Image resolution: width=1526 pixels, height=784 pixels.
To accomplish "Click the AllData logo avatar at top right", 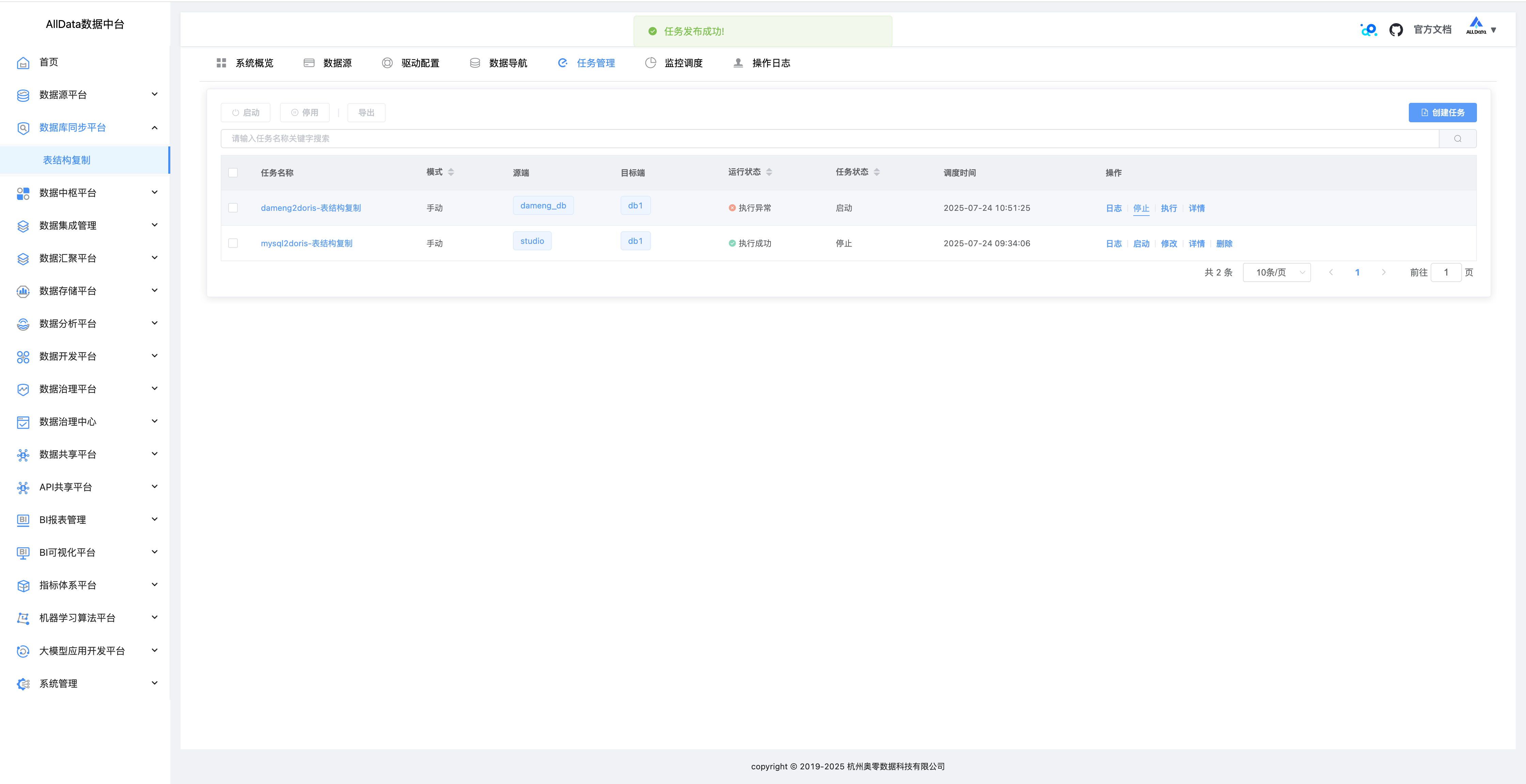I will pyautogui.click(x=1476, y=27).
